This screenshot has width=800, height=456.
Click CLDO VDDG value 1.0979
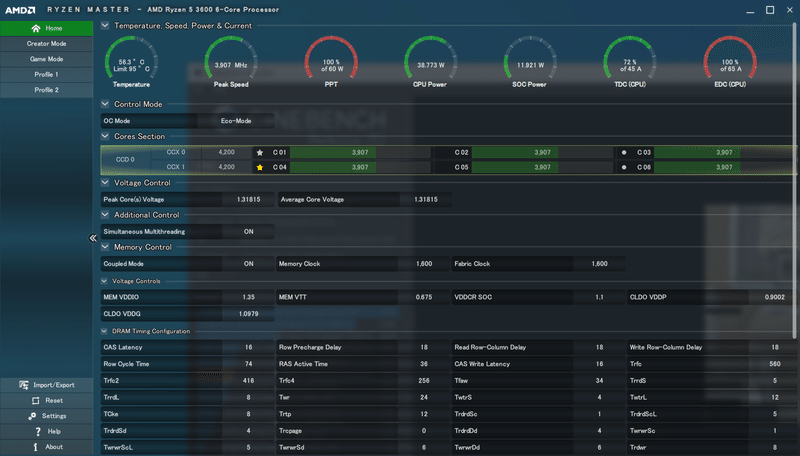pos(248,314)
